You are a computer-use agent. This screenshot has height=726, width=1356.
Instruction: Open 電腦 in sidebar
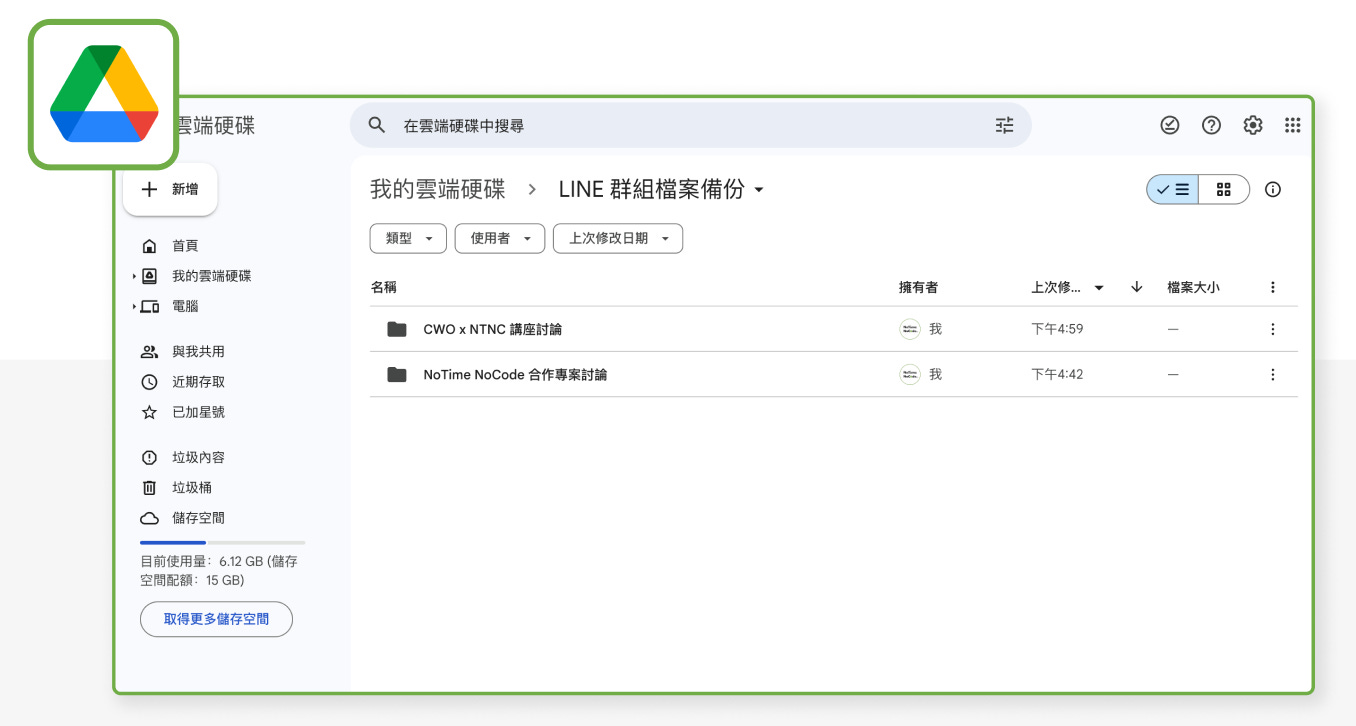[185, 306]
